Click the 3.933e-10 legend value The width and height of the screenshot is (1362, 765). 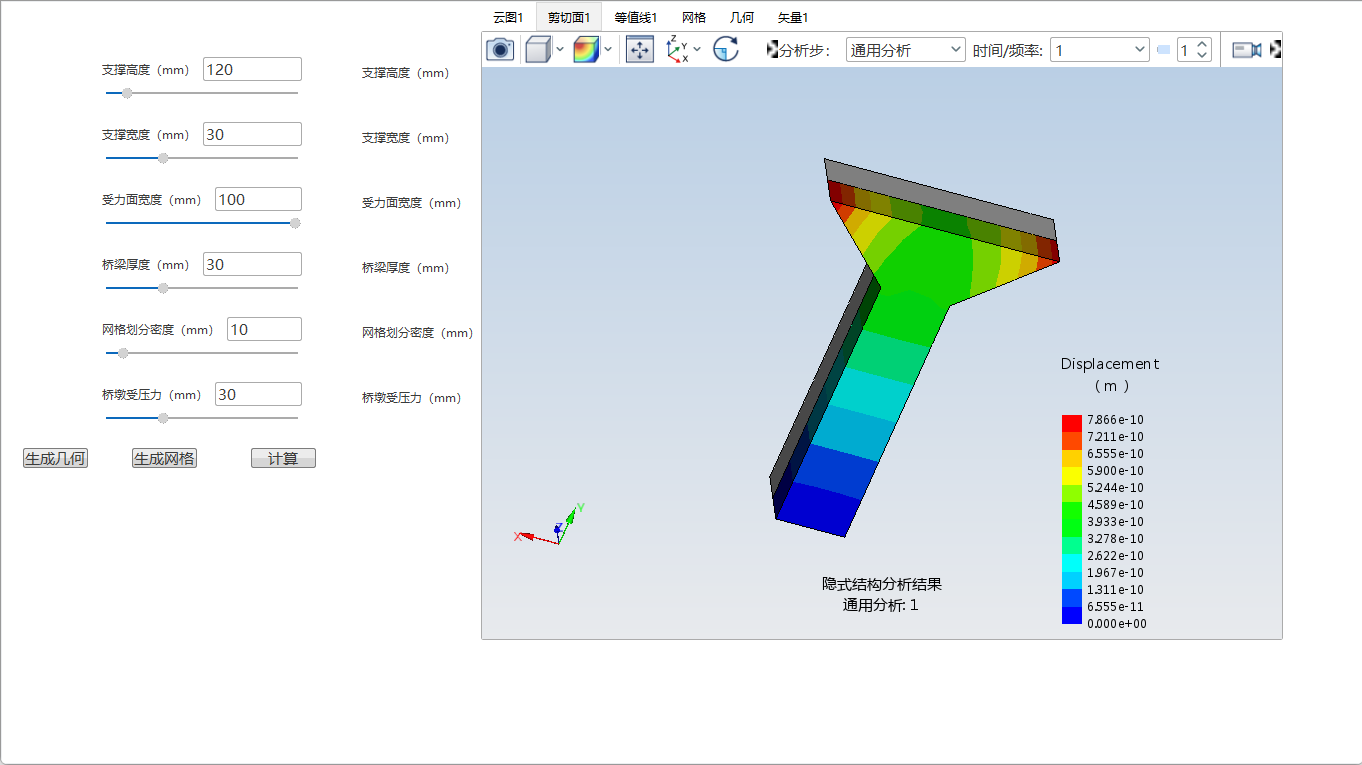click(1115, 522)
